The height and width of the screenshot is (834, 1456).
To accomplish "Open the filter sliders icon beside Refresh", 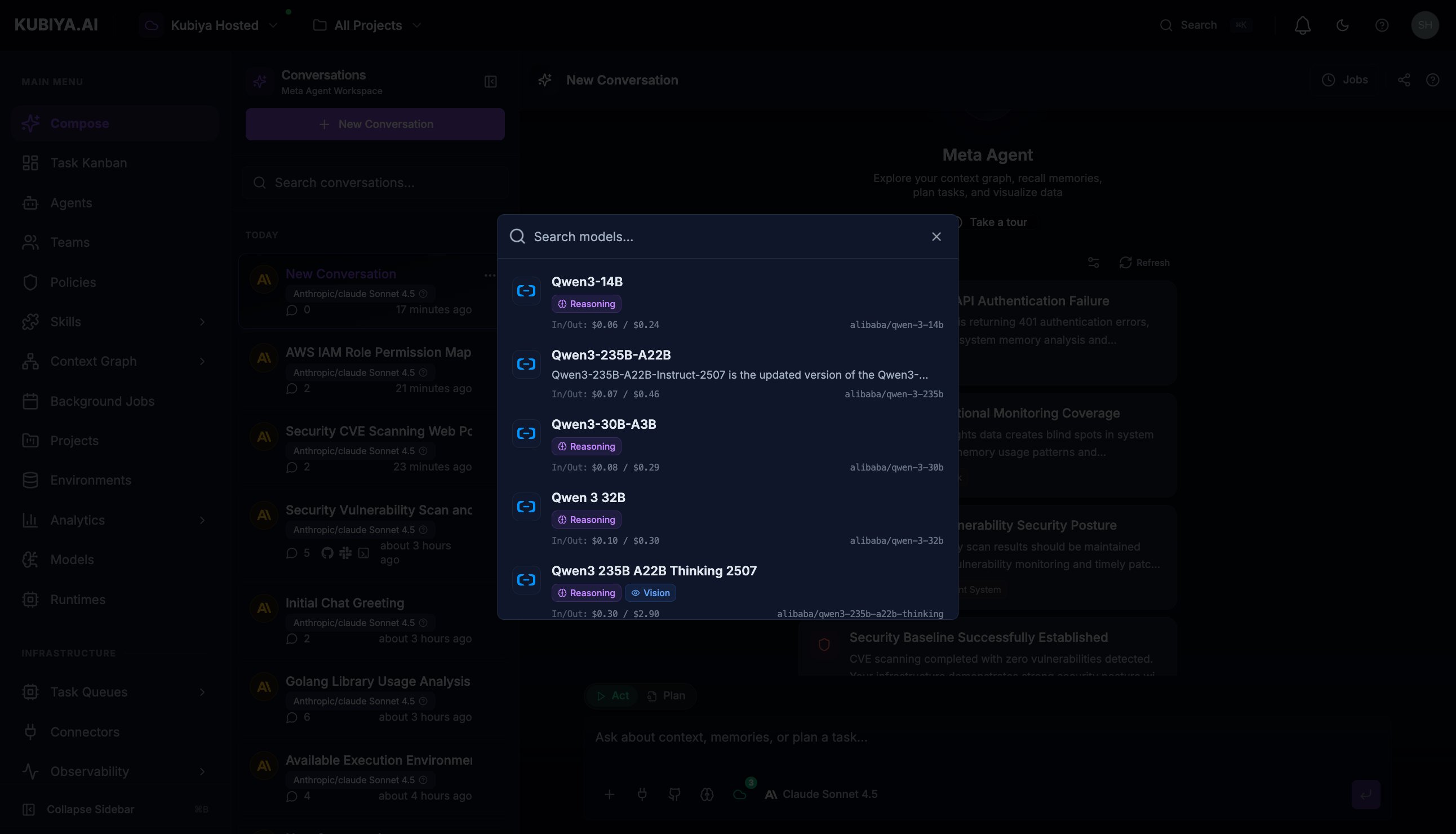I will pos(1093,263).
